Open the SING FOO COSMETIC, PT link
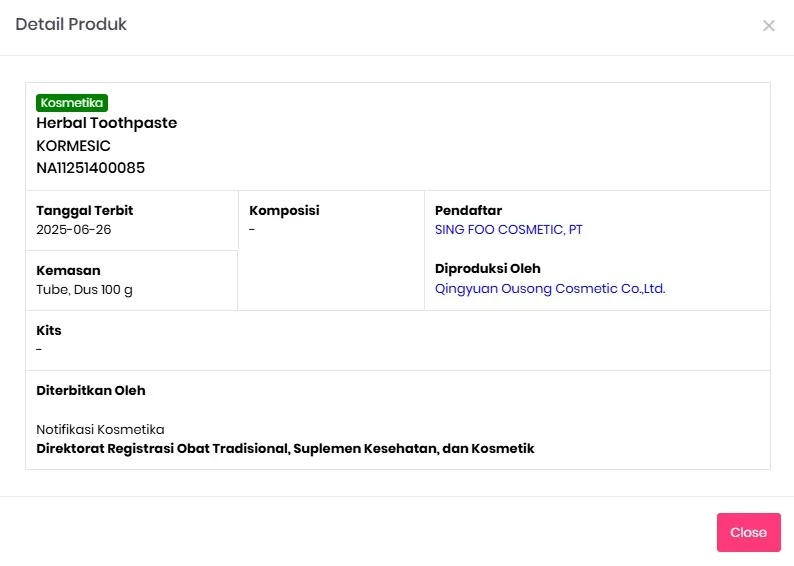This screenshot has height=566, width=794. coord(508,230)
